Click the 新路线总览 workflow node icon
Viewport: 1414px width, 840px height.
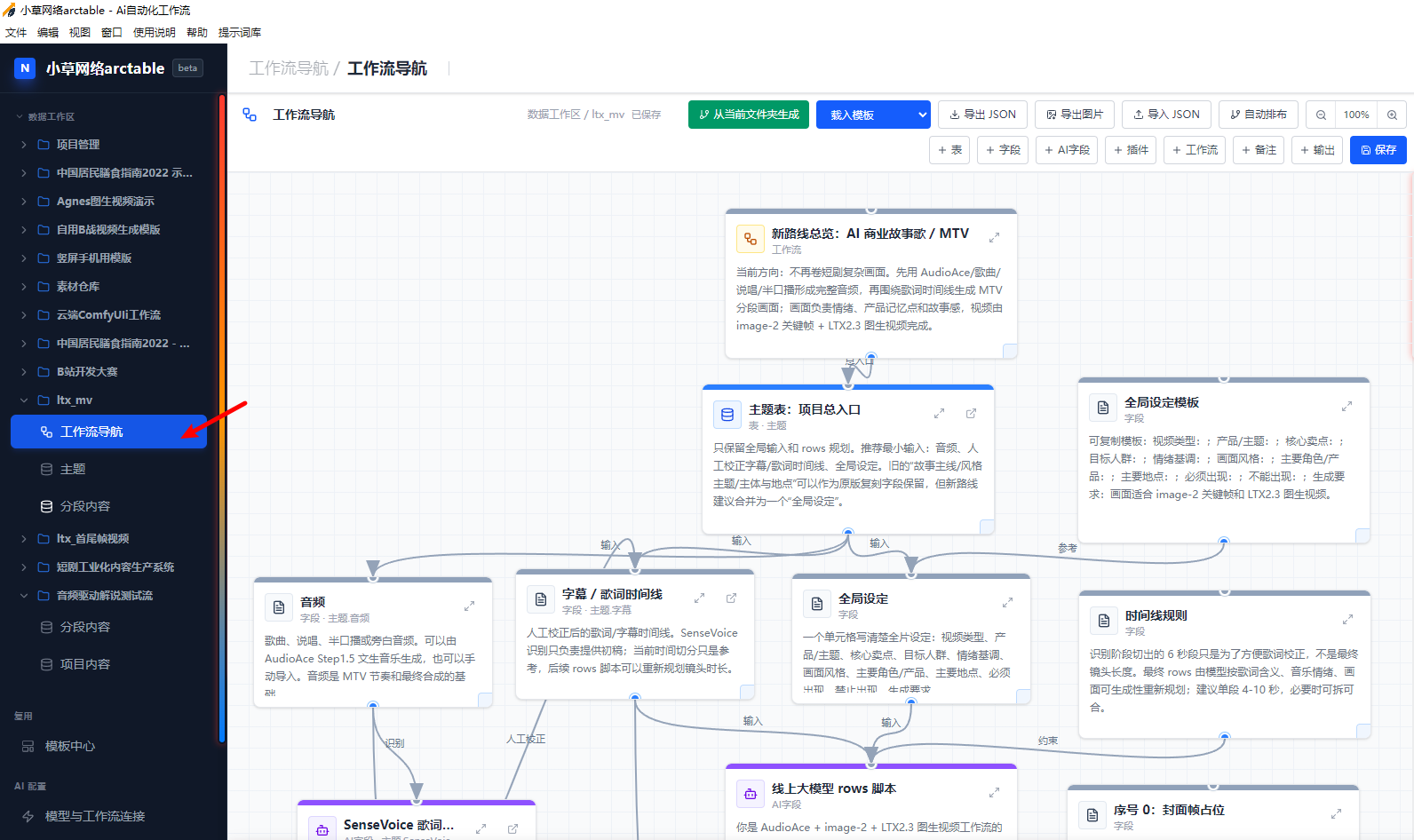click(x=751, y=239)
